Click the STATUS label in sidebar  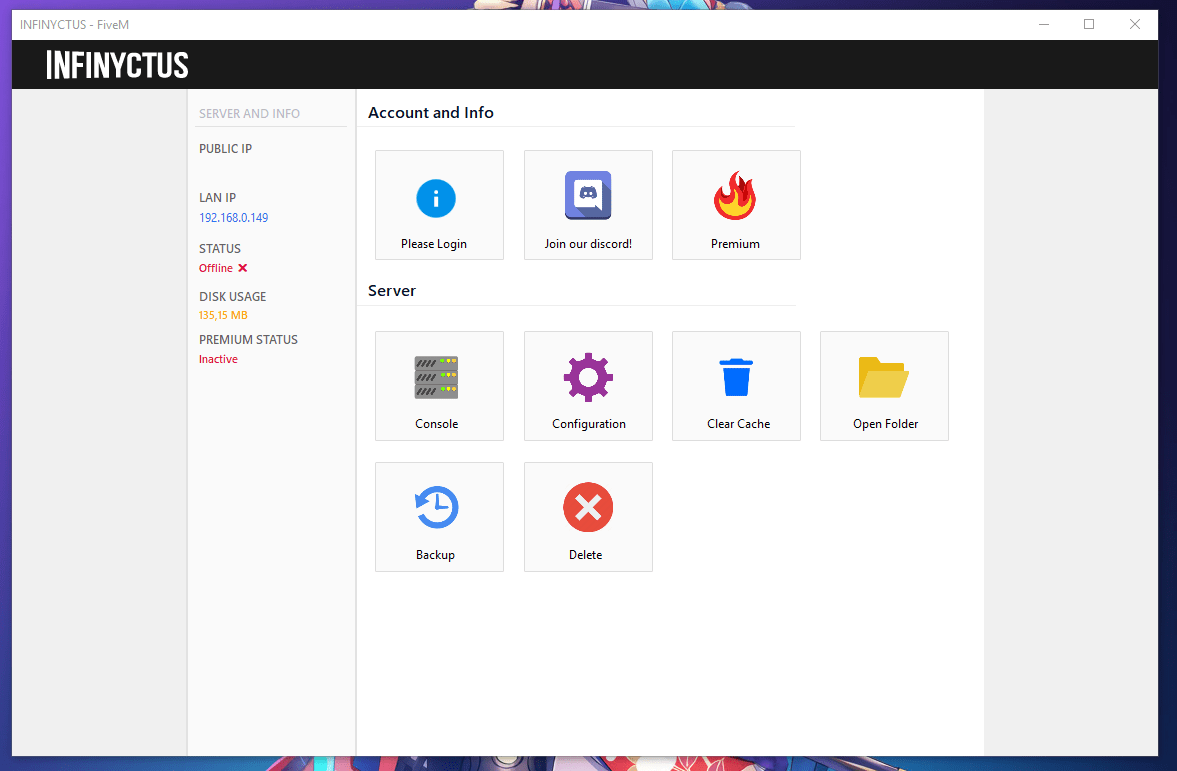(x=219, y=248)
